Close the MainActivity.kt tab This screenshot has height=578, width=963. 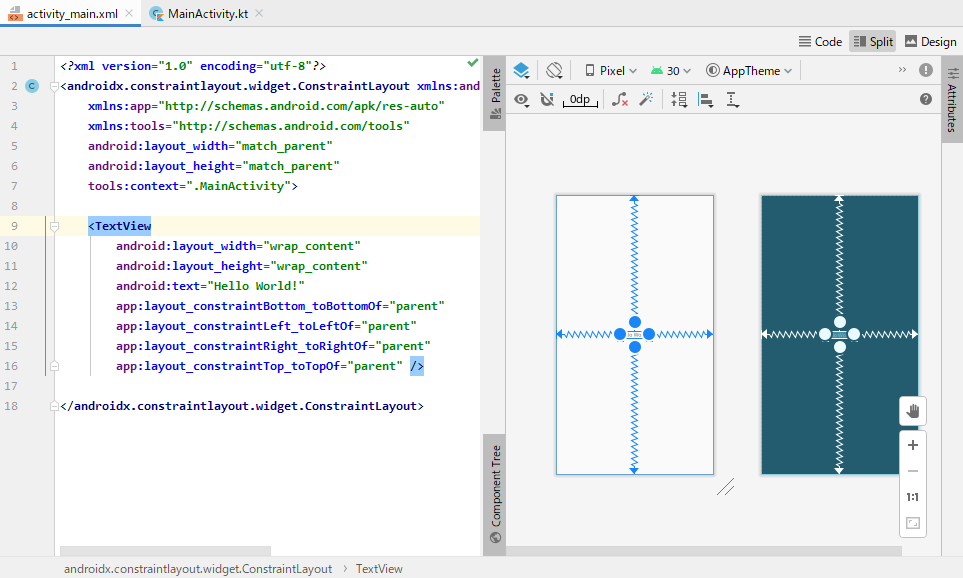(x=259, y=13)
